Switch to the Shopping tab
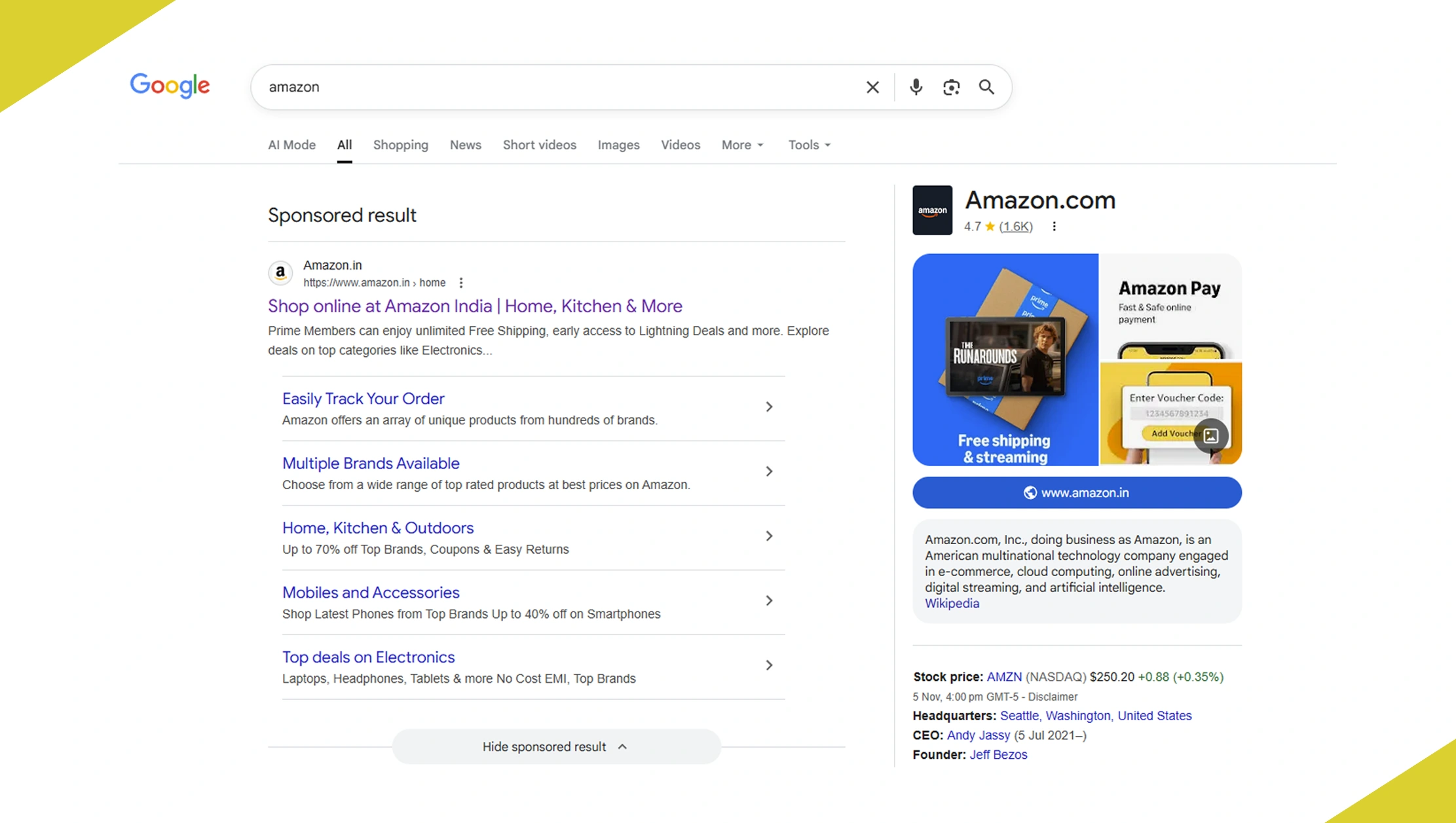Viewport: 1456px width, 823px height. coord(400,145)
